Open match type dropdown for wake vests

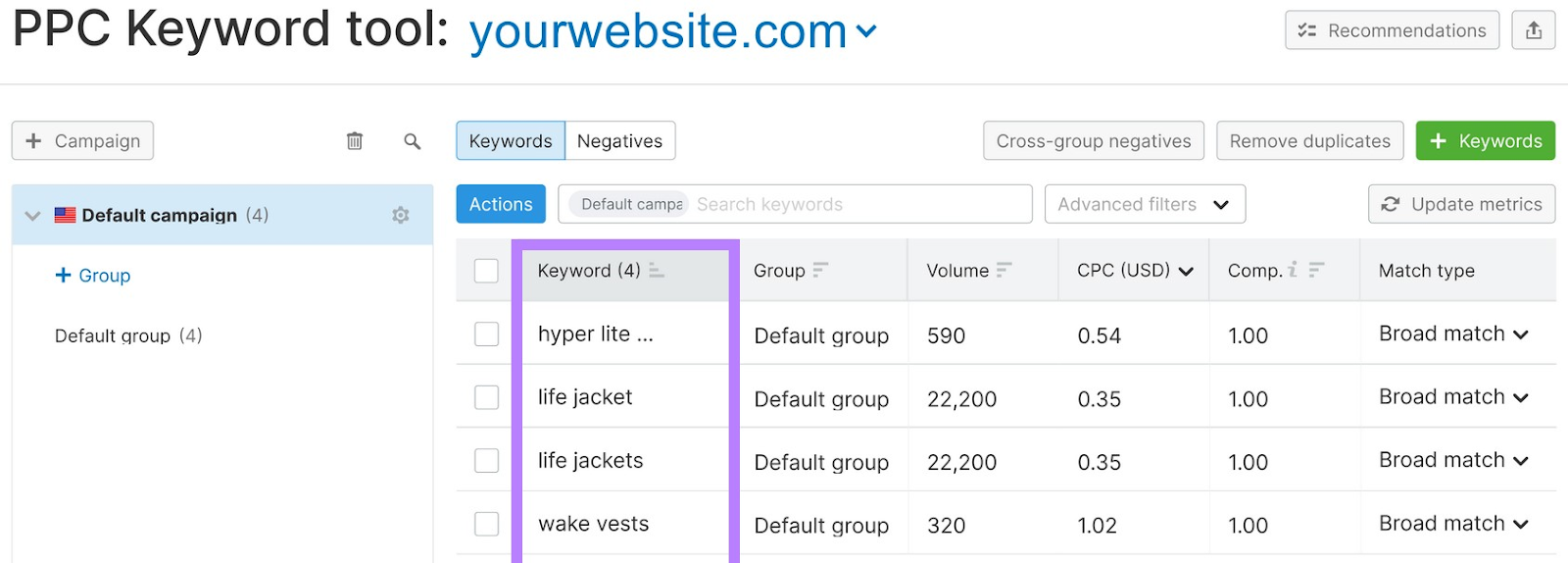coord(1453,524)
